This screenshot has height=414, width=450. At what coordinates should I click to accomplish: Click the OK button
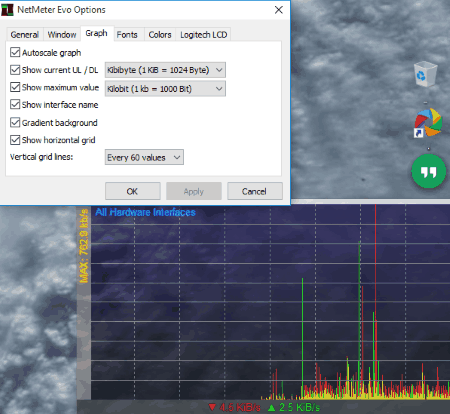click(133, 191)
